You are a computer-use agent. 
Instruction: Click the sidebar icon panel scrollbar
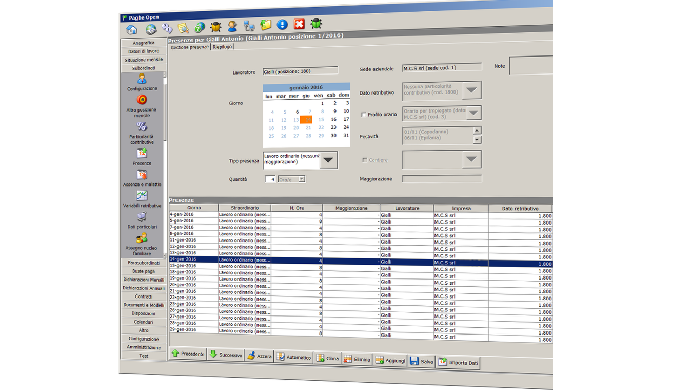pos(164,165)
